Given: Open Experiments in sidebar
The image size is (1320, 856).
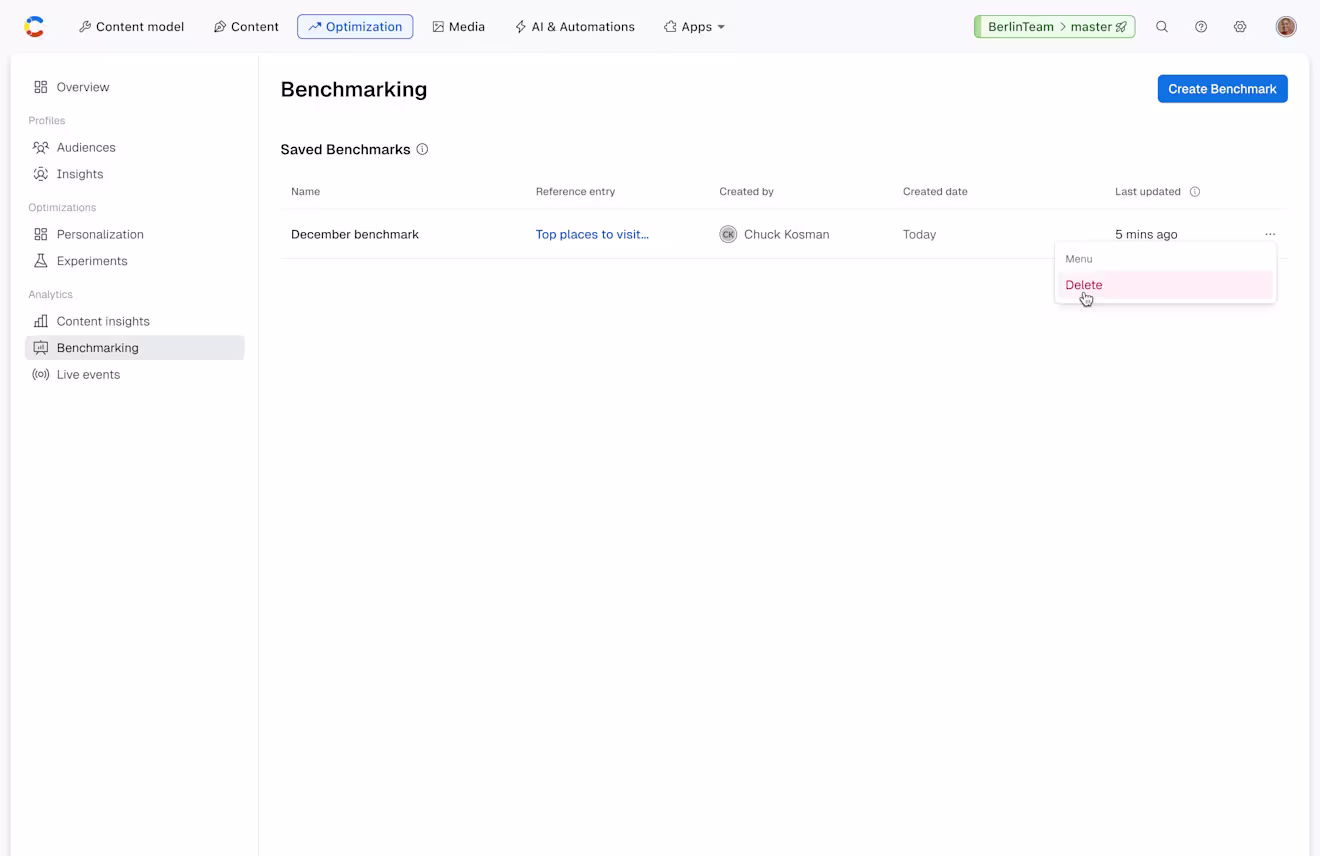Looking at the screenshot, I should click(x=135, y=261).
